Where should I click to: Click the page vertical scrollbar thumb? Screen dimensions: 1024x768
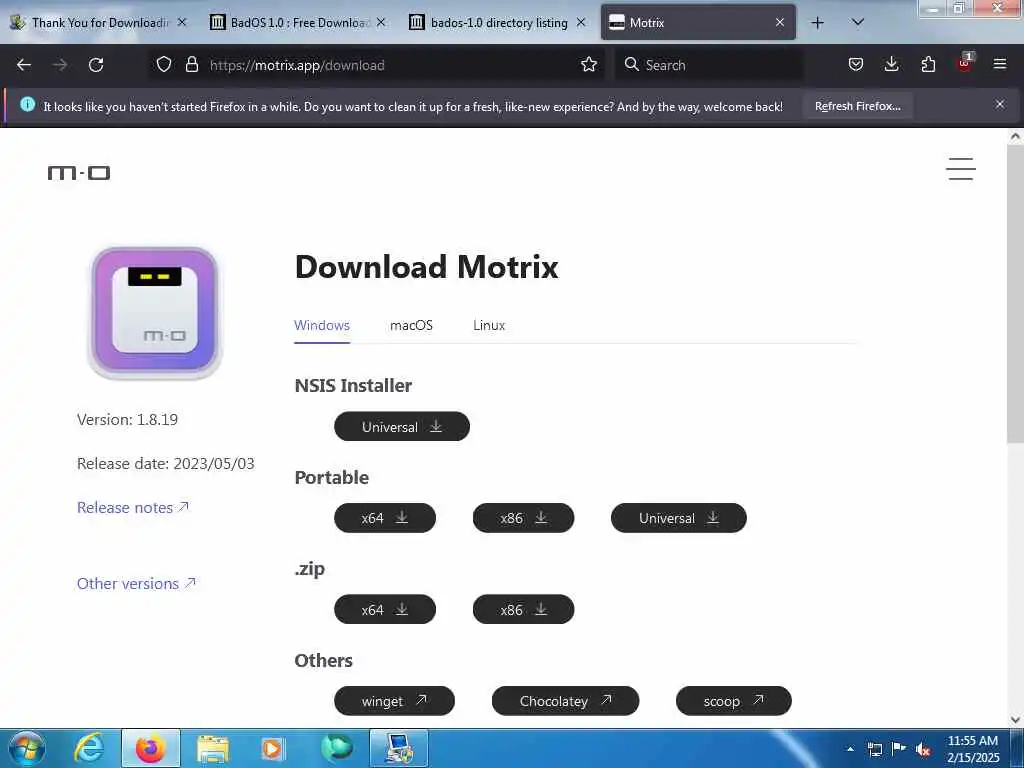1015,293
